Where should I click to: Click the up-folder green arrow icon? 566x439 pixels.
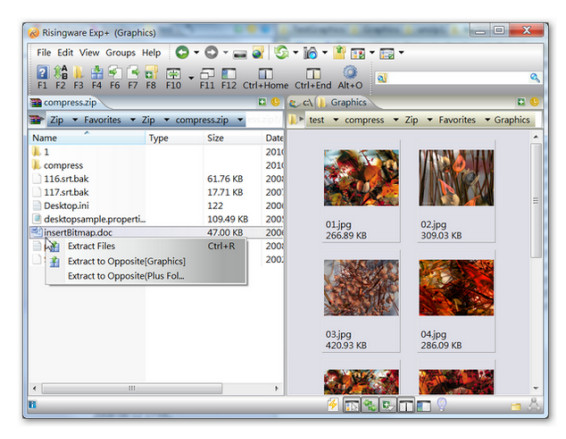click(x=339, y=53)
